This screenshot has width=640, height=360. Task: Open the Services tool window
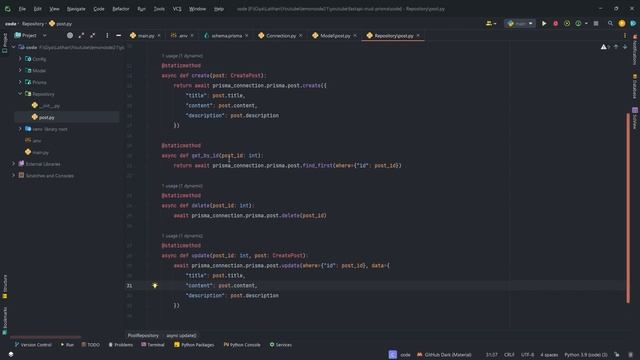280,345
